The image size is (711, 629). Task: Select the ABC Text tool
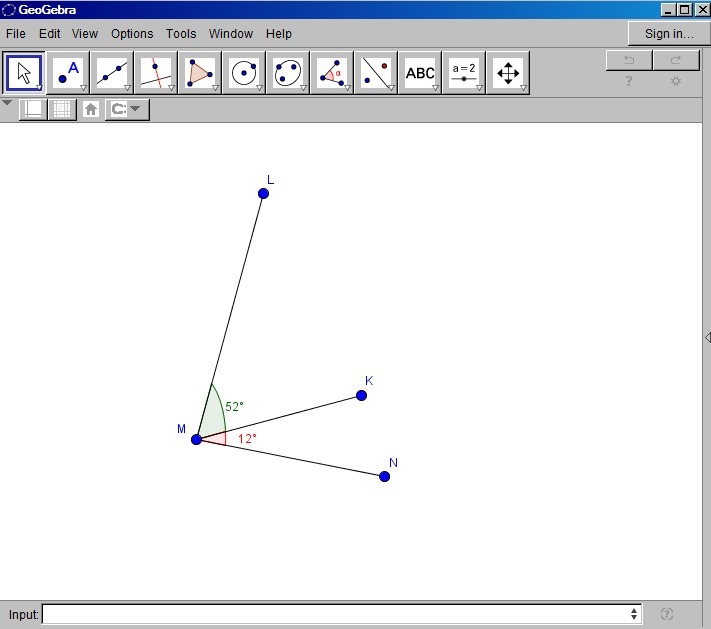tap(419, 73)
